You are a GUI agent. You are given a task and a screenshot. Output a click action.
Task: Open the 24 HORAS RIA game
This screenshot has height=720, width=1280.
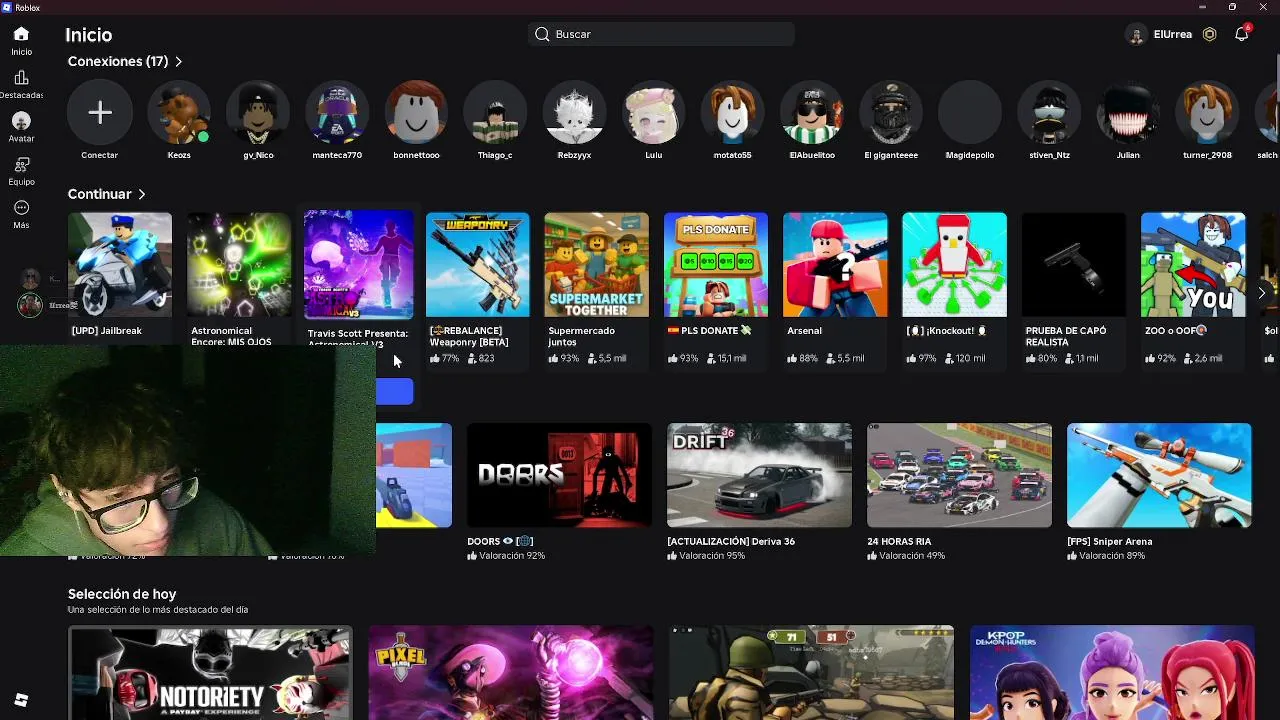coord(959,475)
